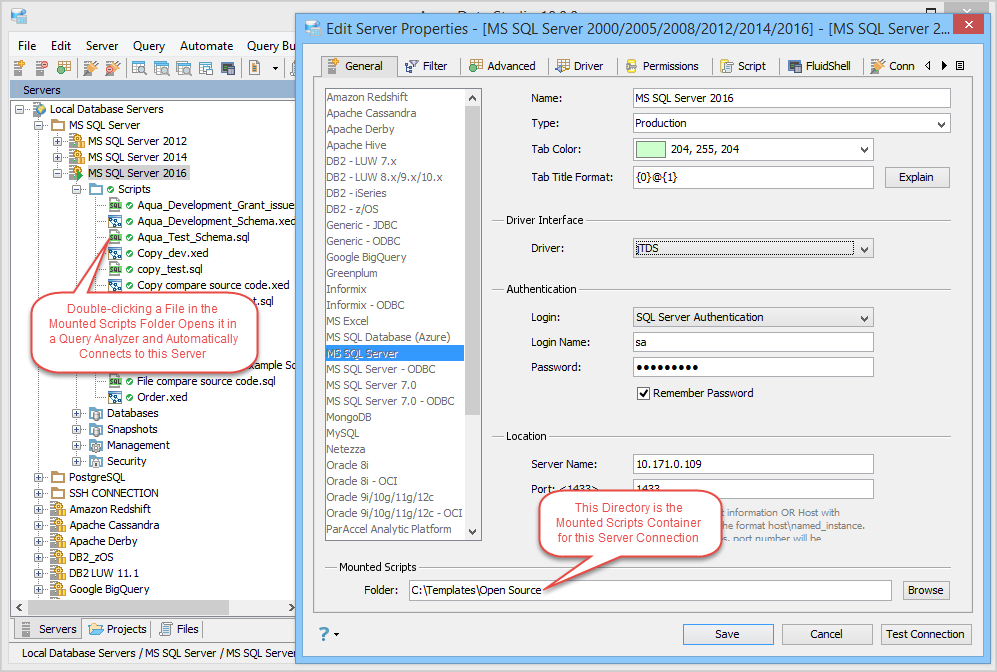The image size is (997, 672).
Task: Click the Disconnect server plug icon with red minus
Action: (x=113, y=67)
